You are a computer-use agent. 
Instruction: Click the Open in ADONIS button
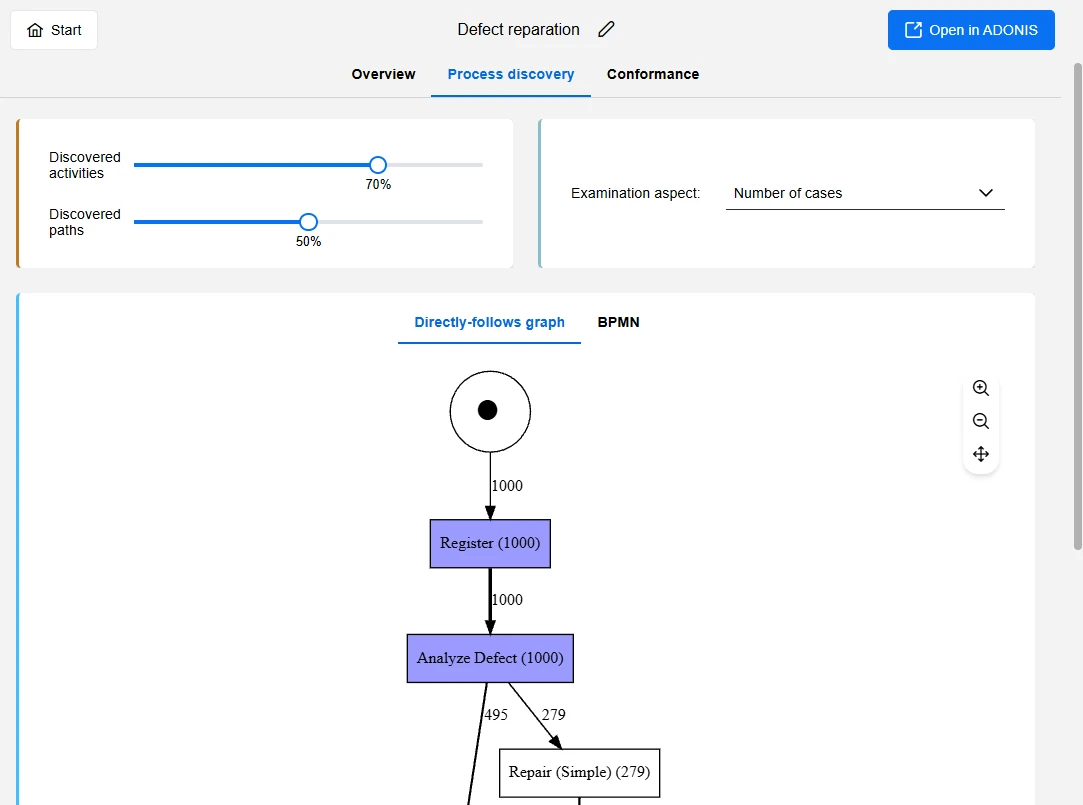click(x=971, y=30)
